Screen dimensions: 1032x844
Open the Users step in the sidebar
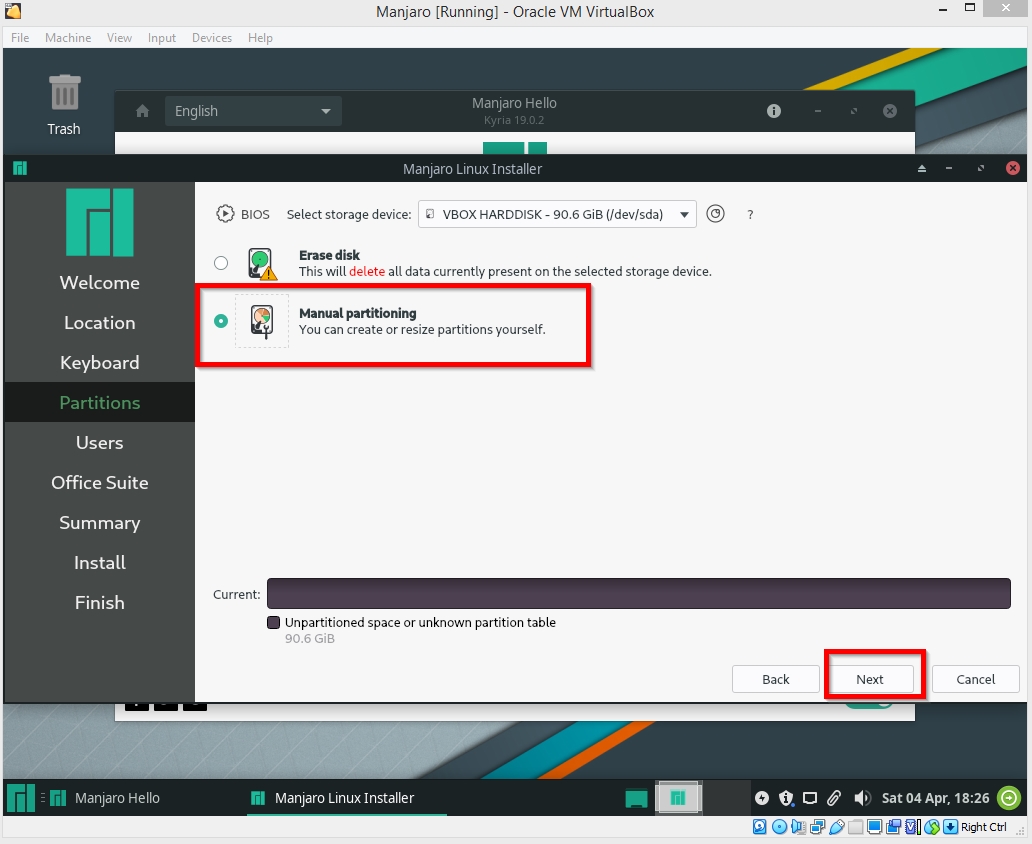point(99,442)
